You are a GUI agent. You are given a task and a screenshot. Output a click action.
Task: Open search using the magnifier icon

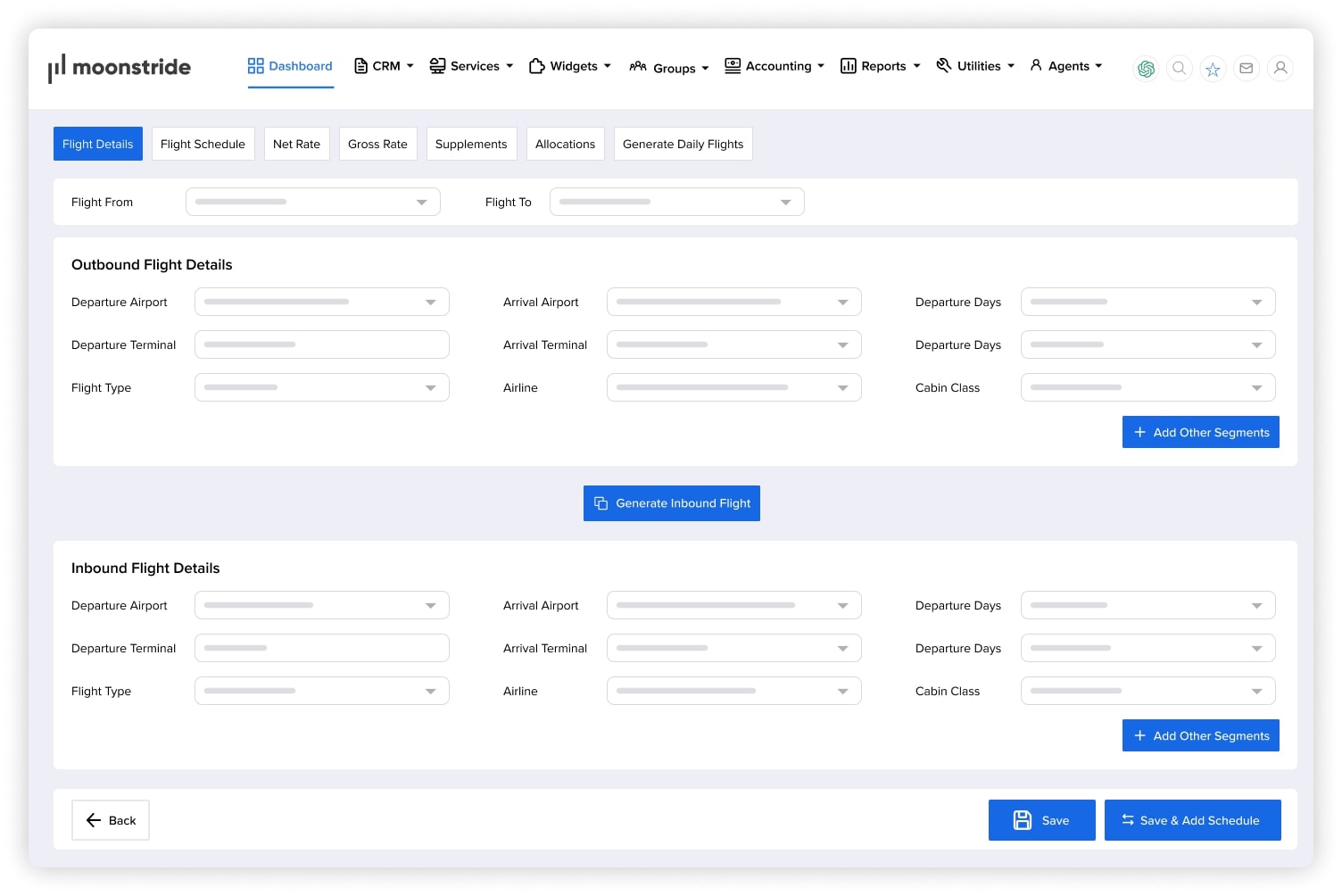tap(1179, 69)
